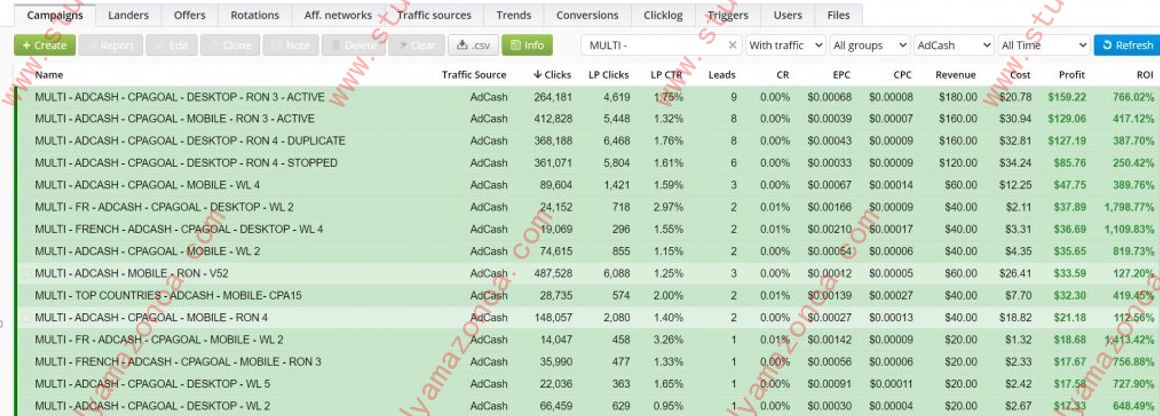Click the green Create button

pos(44,45)
